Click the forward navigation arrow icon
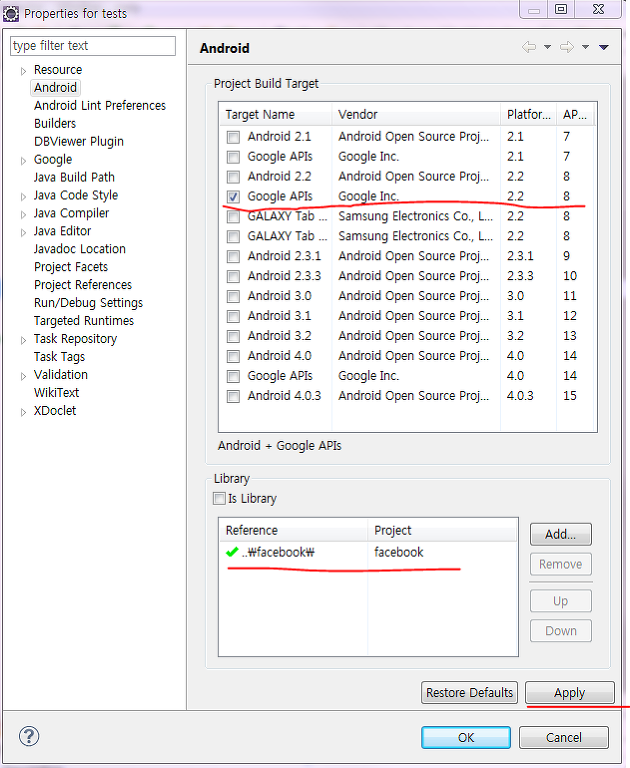Image resolution: width=630 pixels, height=768 pixels. (x=567, y=47)
